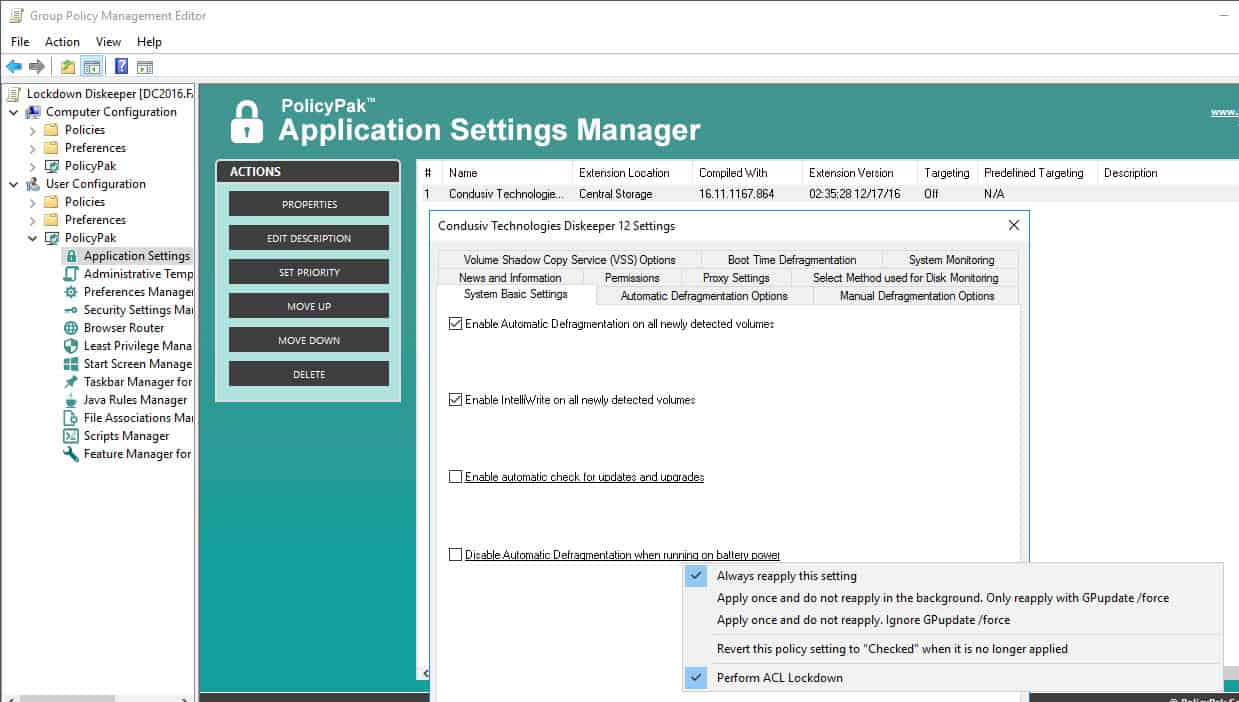The height and width of the screenshot is (702, 1239).
Task: Expand Preferences under User Configuration
Action: (x=33, y=220)
